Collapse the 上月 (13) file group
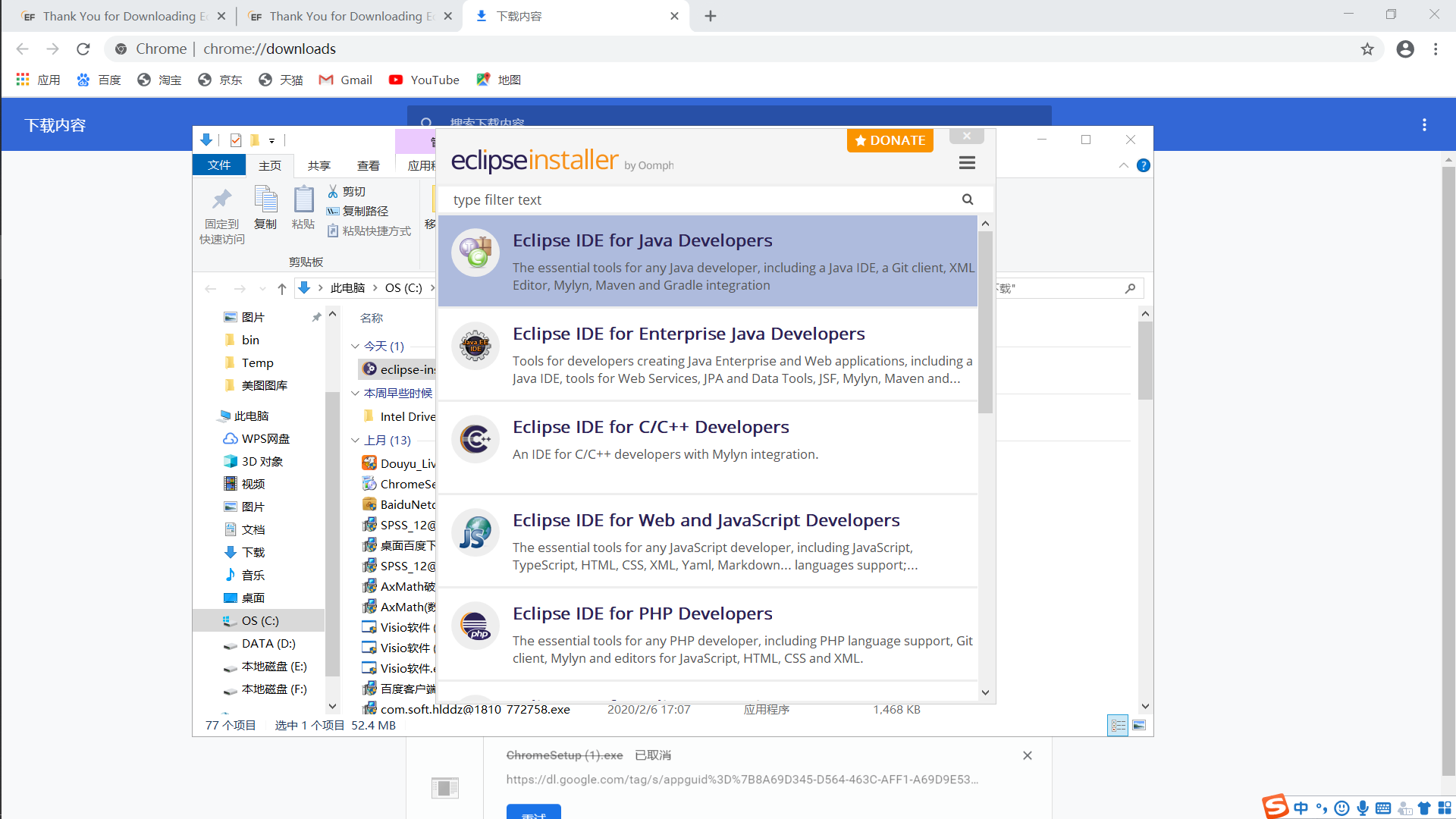The width and height of the screenshot is (1456, 819). [x=355, y=440]
